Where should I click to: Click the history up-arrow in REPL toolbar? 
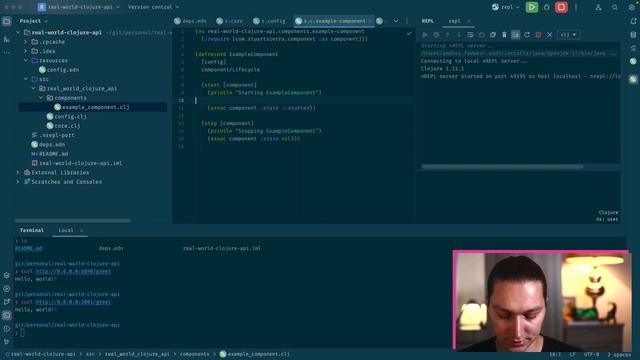pos(447,35)
